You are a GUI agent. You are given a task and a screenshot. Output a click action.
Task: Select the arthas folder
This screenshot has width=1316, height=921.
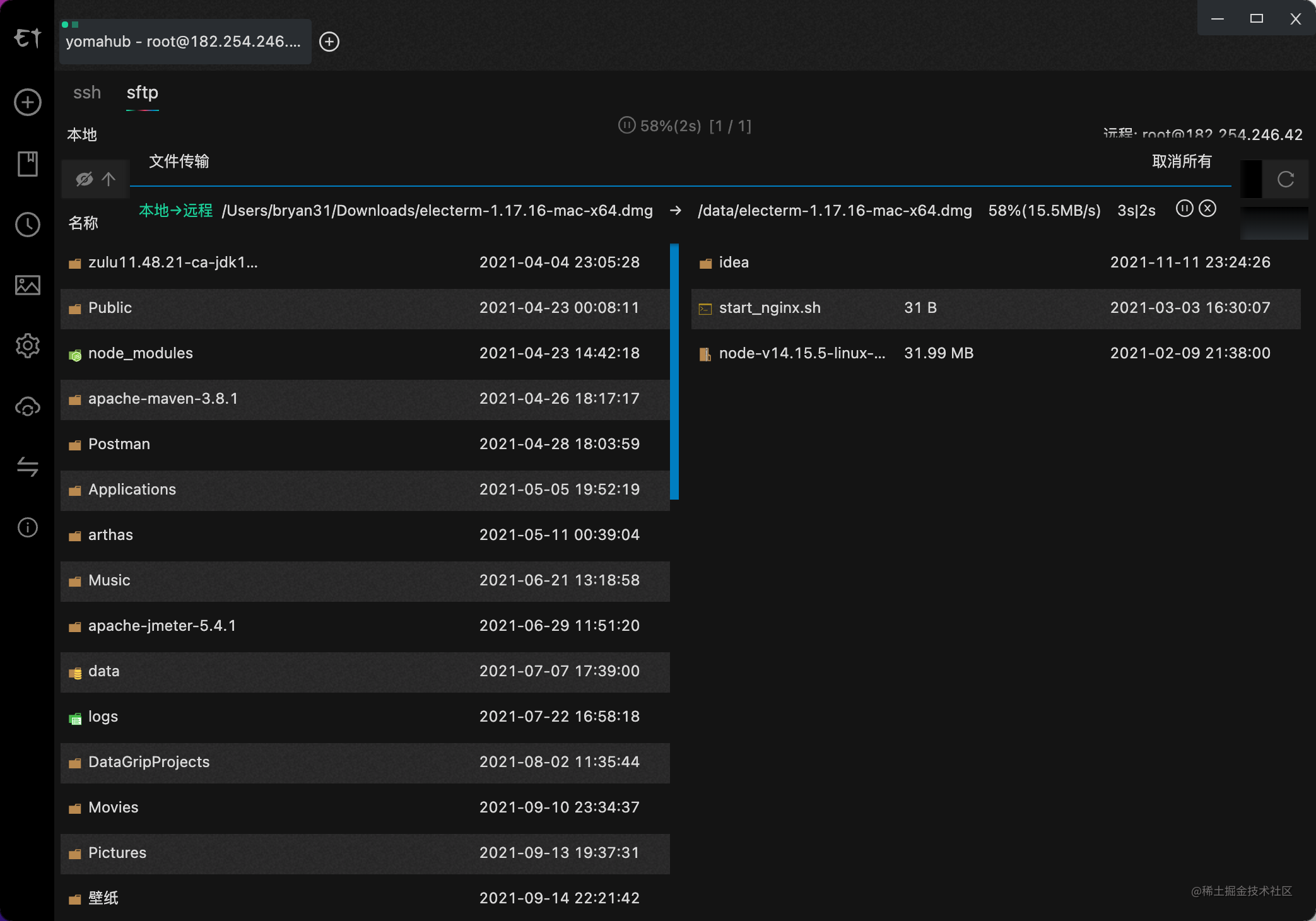365,535
